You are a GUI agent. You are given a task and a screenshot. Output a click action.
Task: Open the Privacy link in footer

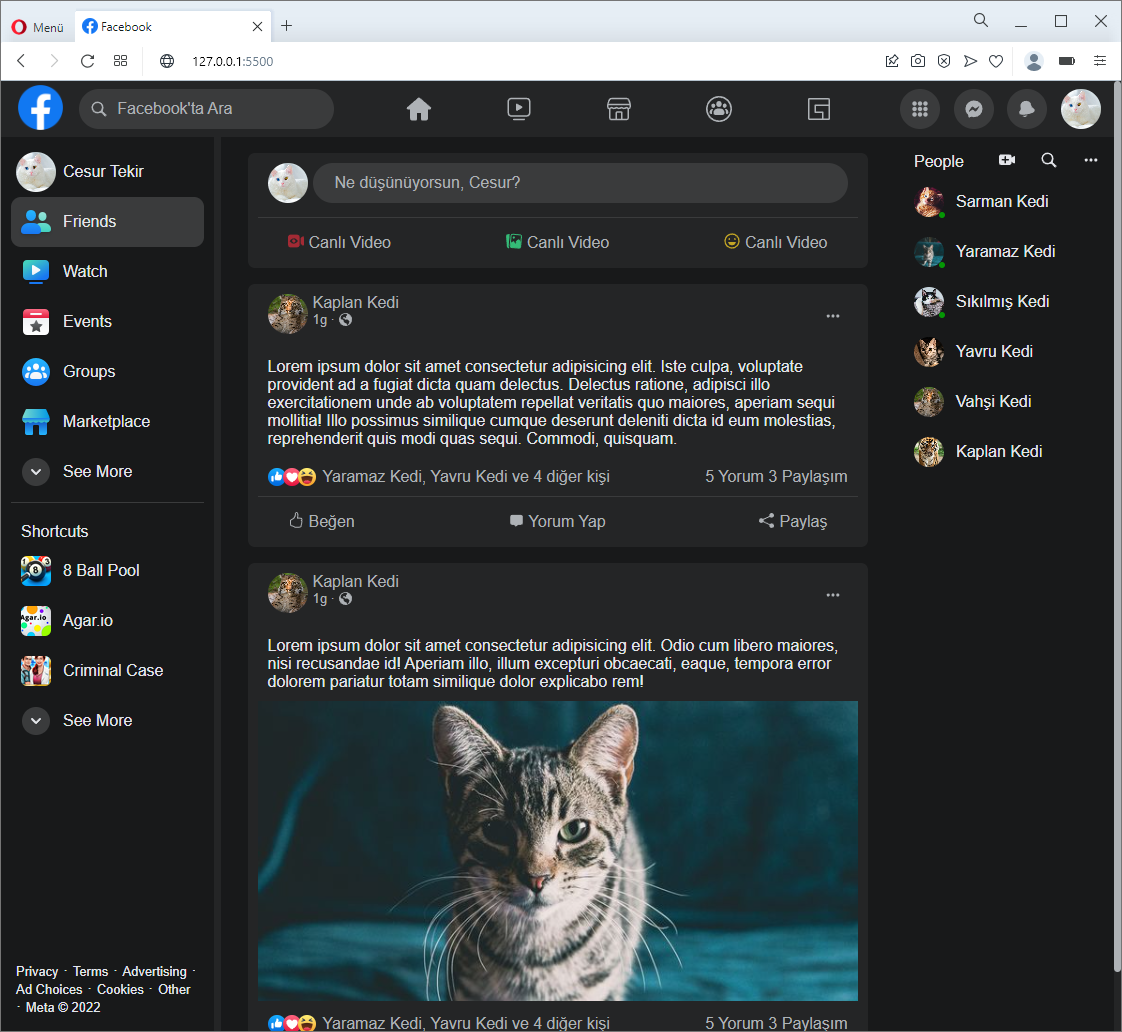click(36, 971)
